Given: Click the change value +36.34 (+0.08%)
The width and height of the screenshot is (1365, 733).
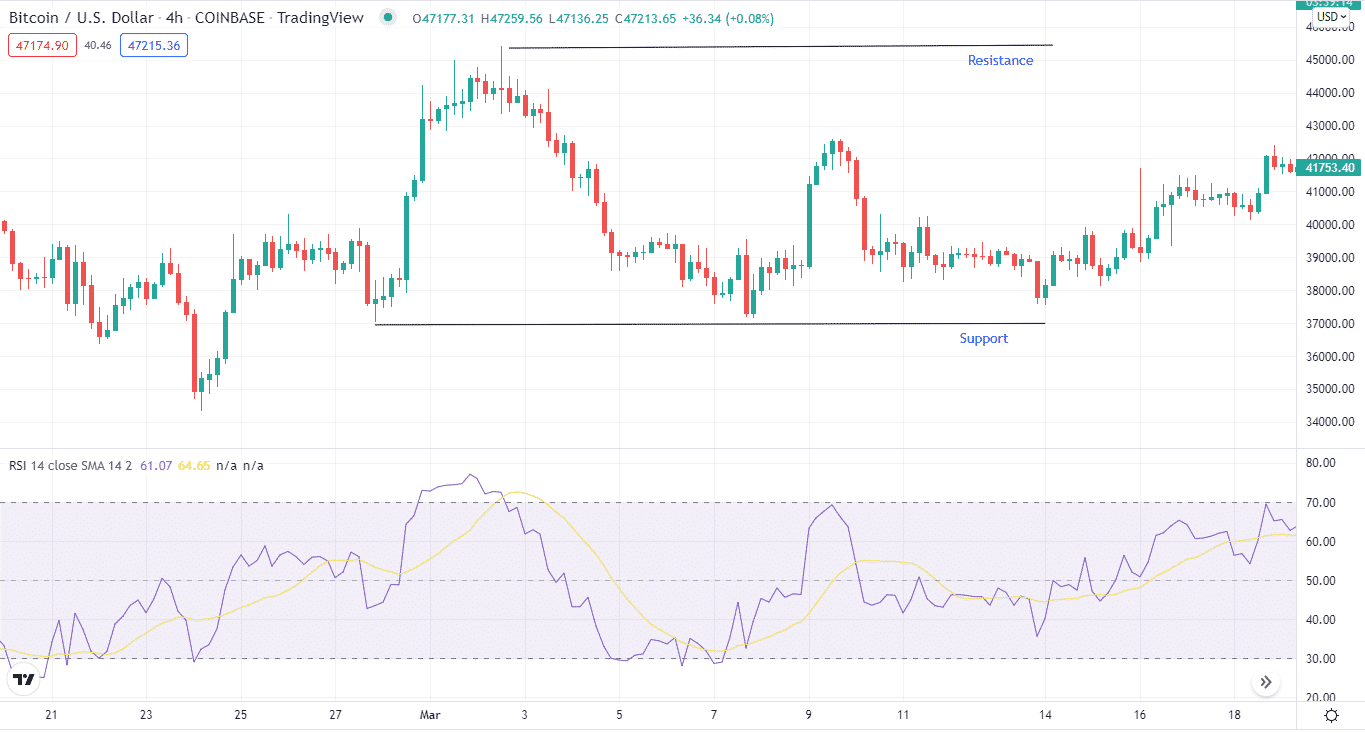Looking at the screenshot, I should click(x=728, y=18).
